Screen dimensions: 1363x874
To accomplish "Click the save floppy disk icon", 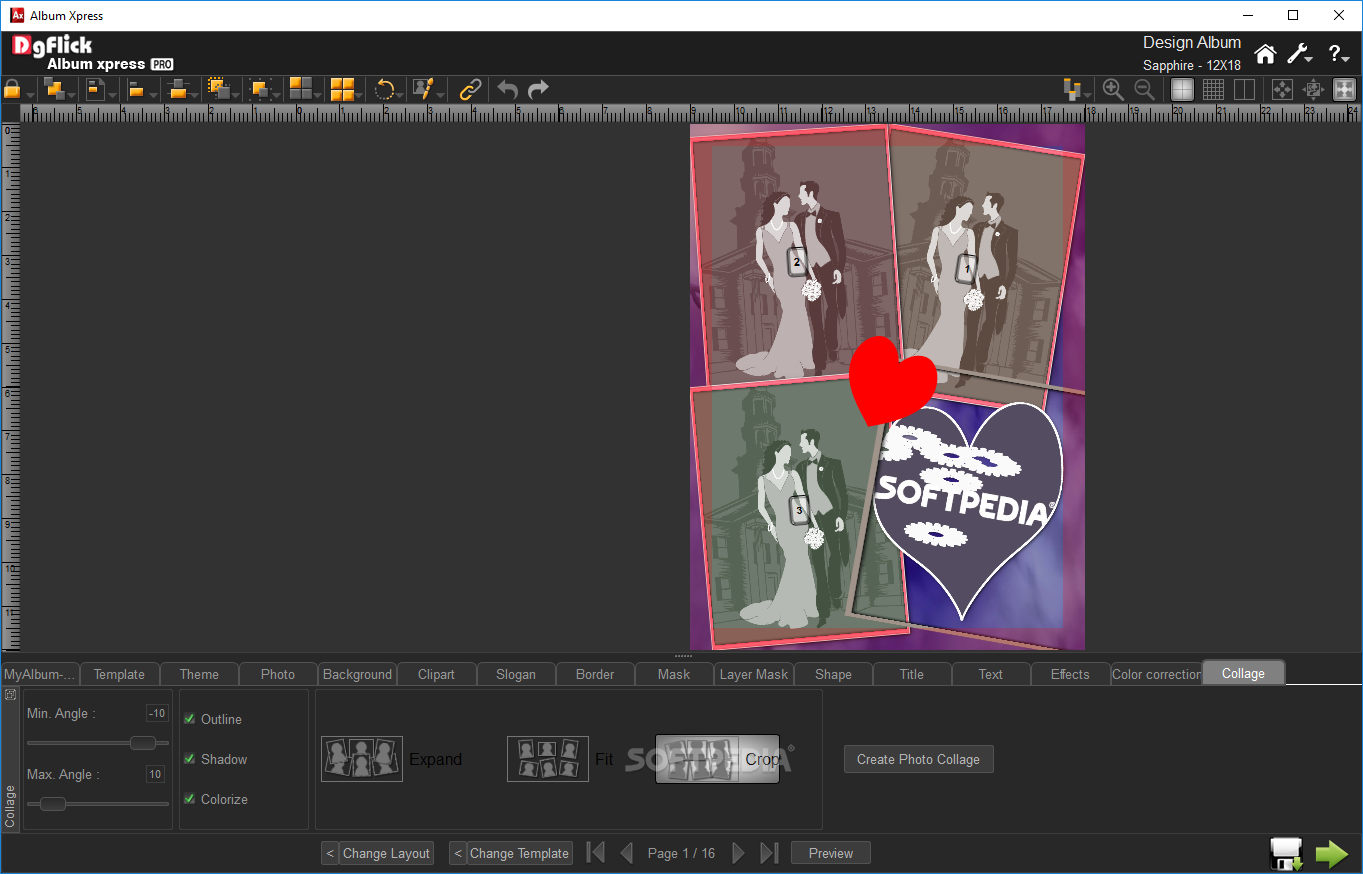I will pyautogui.click(x=1287, y=853).
